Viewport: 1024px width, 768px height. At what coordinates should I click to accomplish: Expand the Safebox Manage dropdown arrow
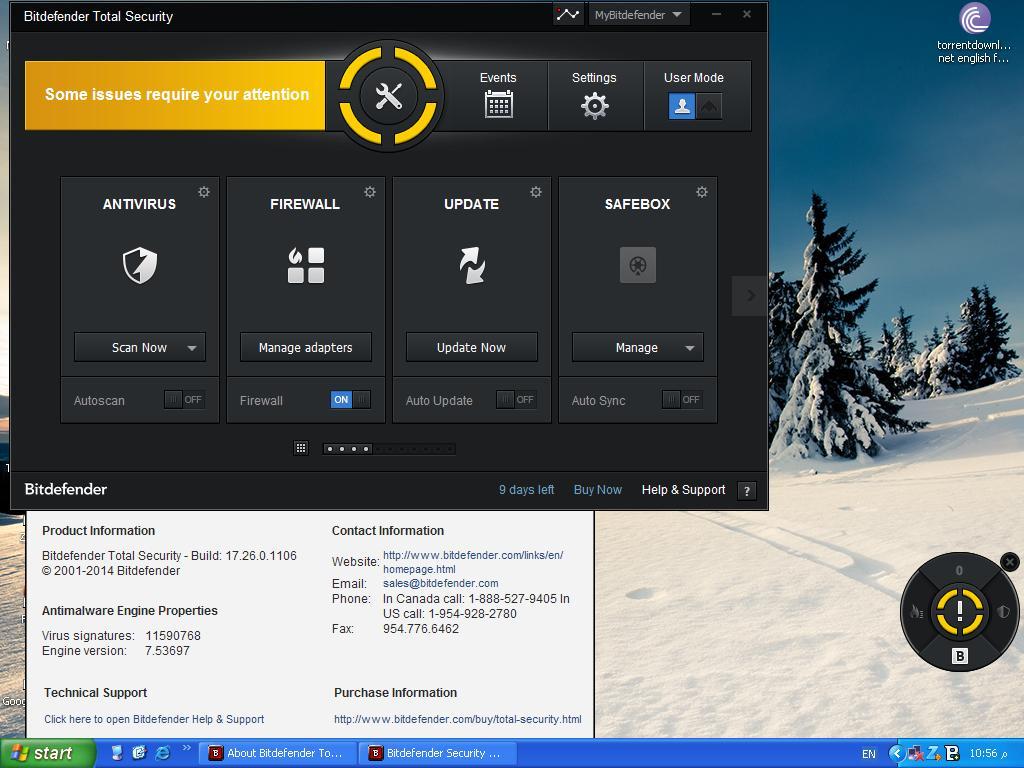click(690, 348)
